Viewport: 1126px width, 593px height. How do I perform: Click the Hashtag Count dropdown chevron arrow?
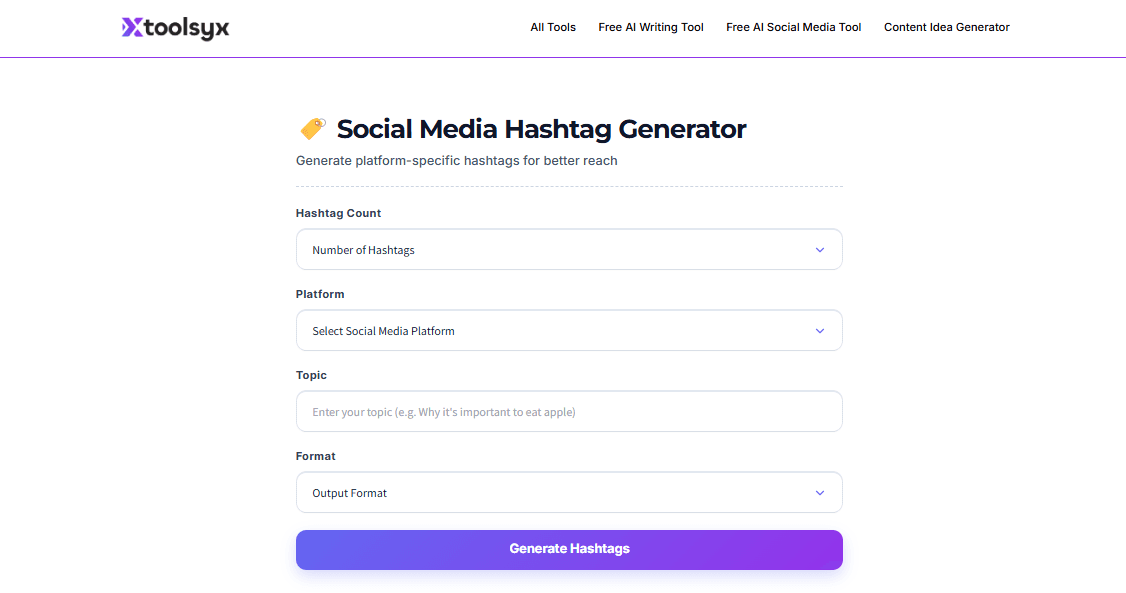coord(820,250)
